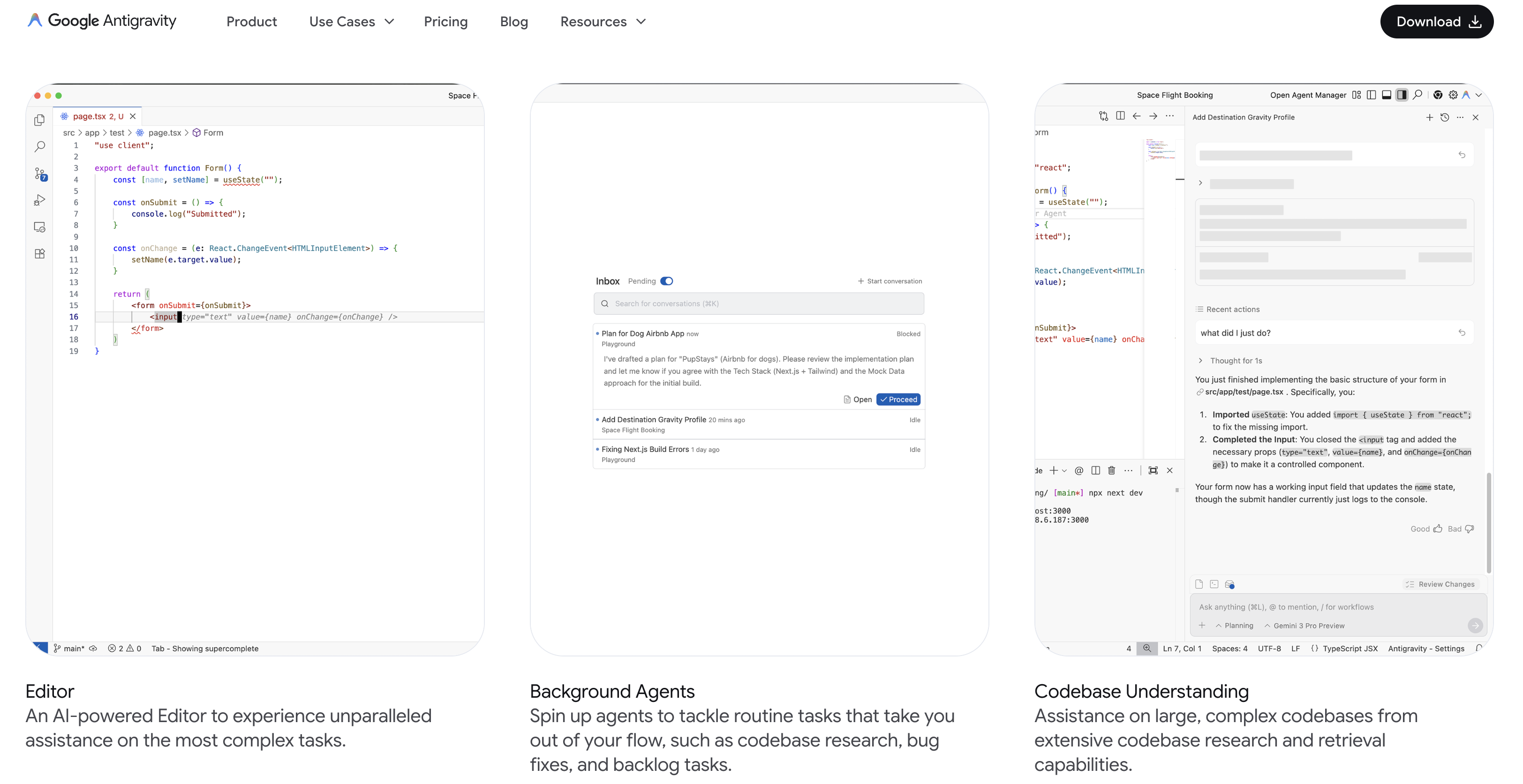Open chat history clock icon

point(1444,117)
